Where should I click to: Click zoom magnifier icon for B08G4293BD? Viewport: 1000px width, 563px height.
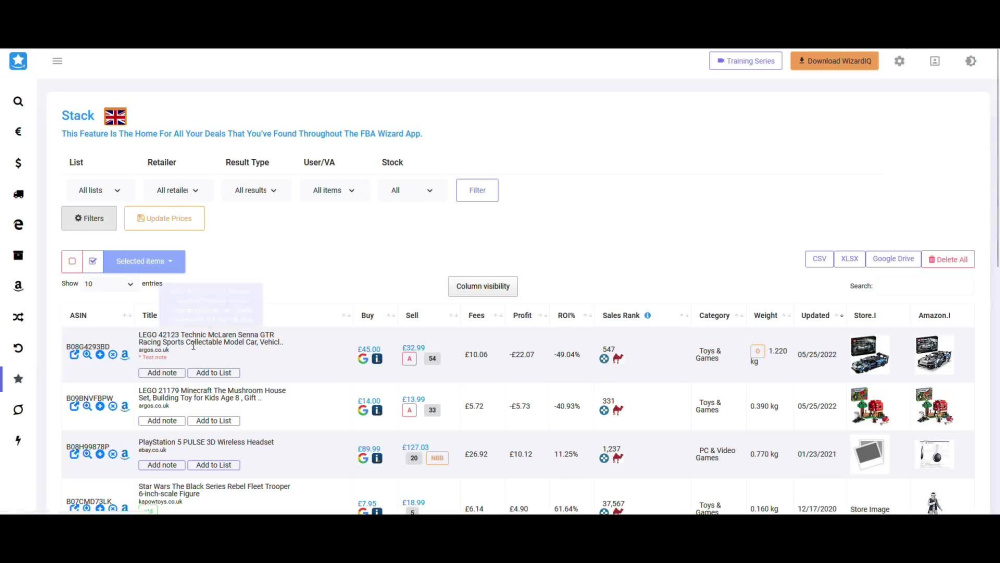tap(87, 355)
